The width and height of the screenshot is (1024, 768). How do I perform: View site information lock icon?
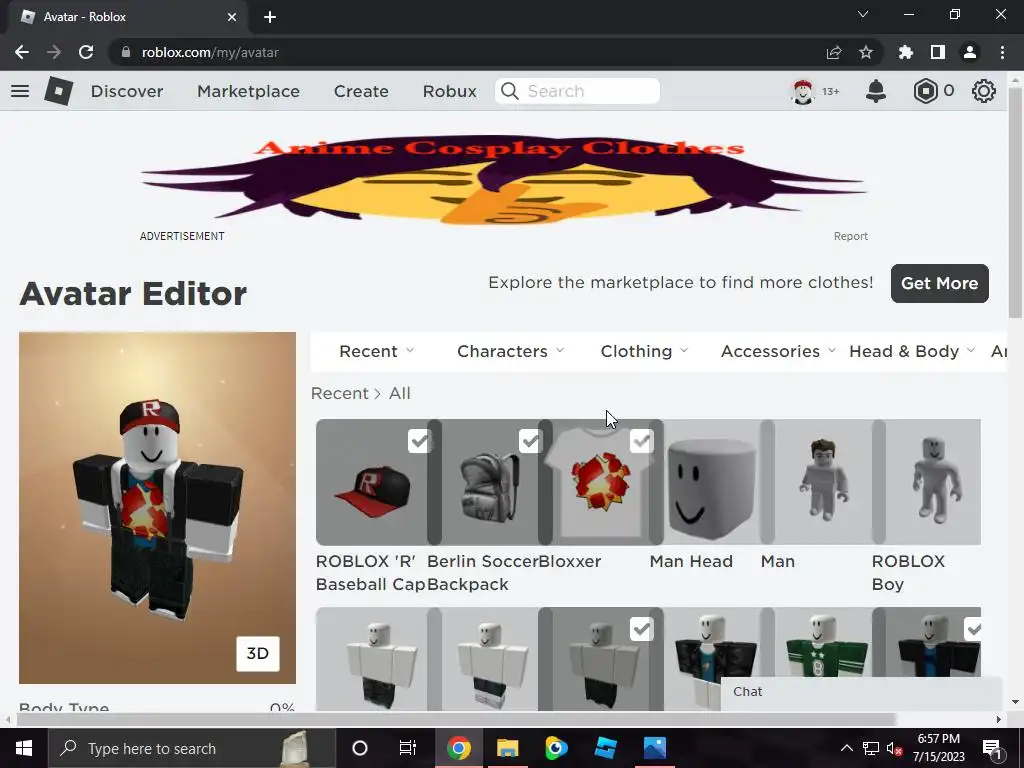coord(126,52)
